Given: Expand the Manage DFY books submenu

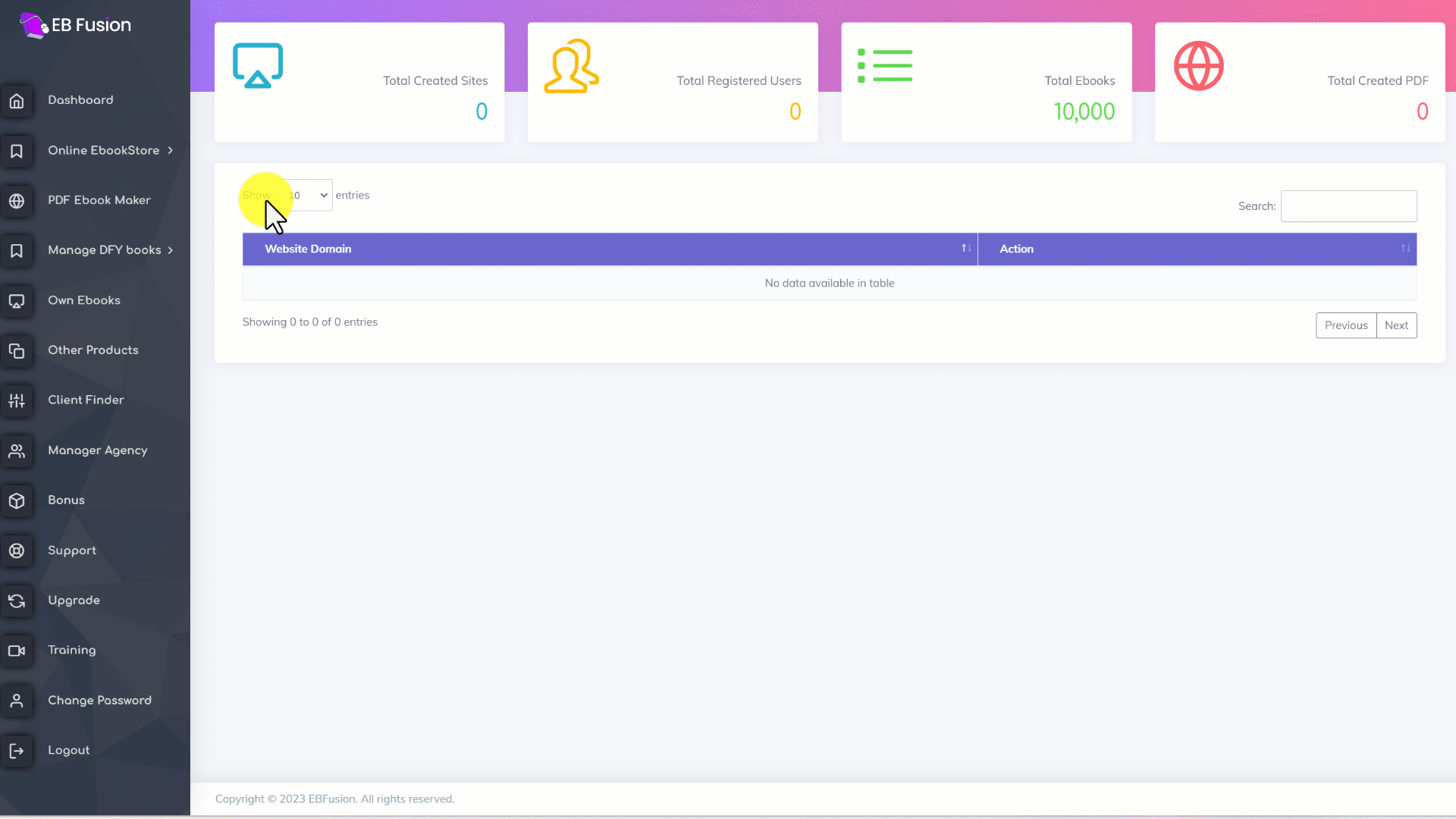Looking at the screenshot, I should point(105,249).
